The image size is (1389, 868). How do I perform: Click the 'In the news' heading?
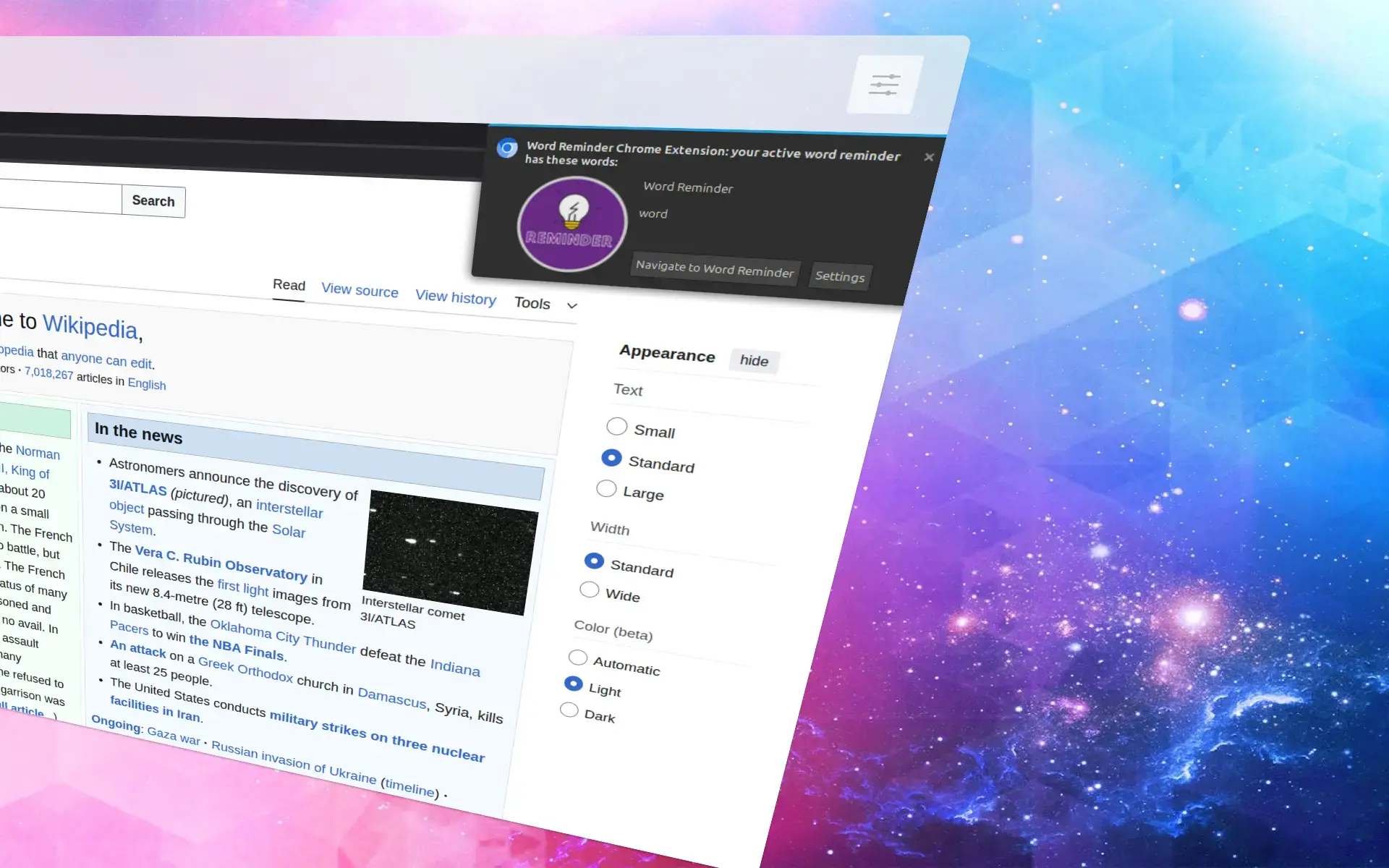138,433
